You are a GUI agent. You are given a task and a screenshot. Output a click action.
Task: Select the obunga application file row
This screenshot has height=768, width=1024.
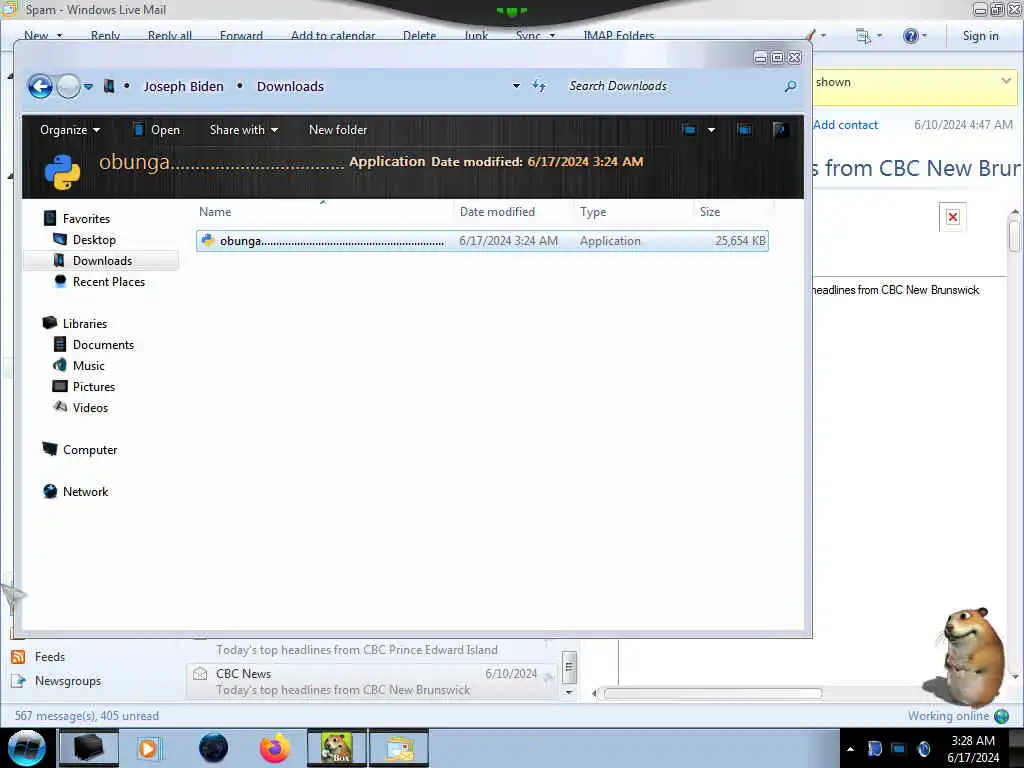(482, 241)
